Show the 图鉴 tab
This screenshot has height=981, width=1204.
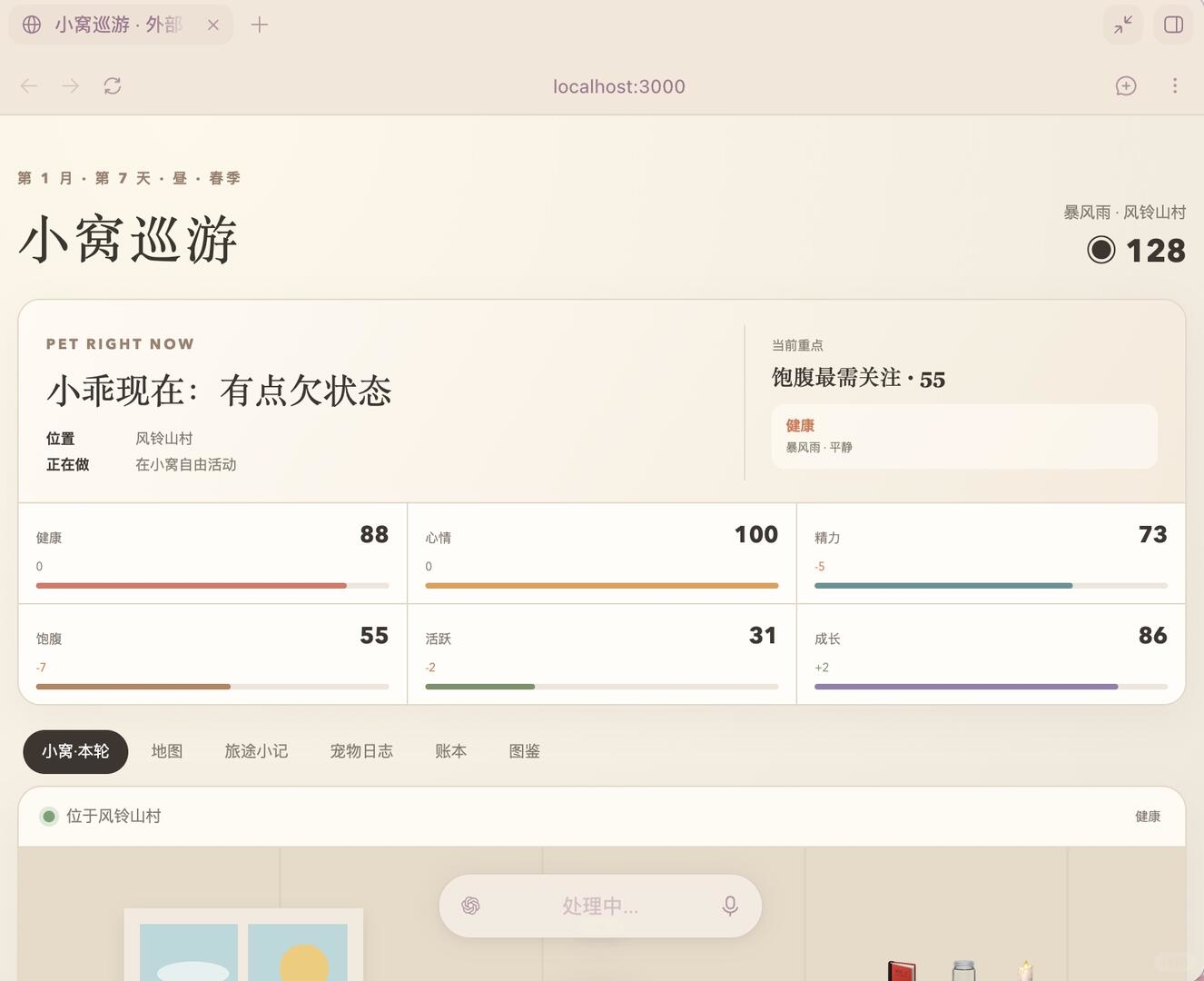coord(525,751)
